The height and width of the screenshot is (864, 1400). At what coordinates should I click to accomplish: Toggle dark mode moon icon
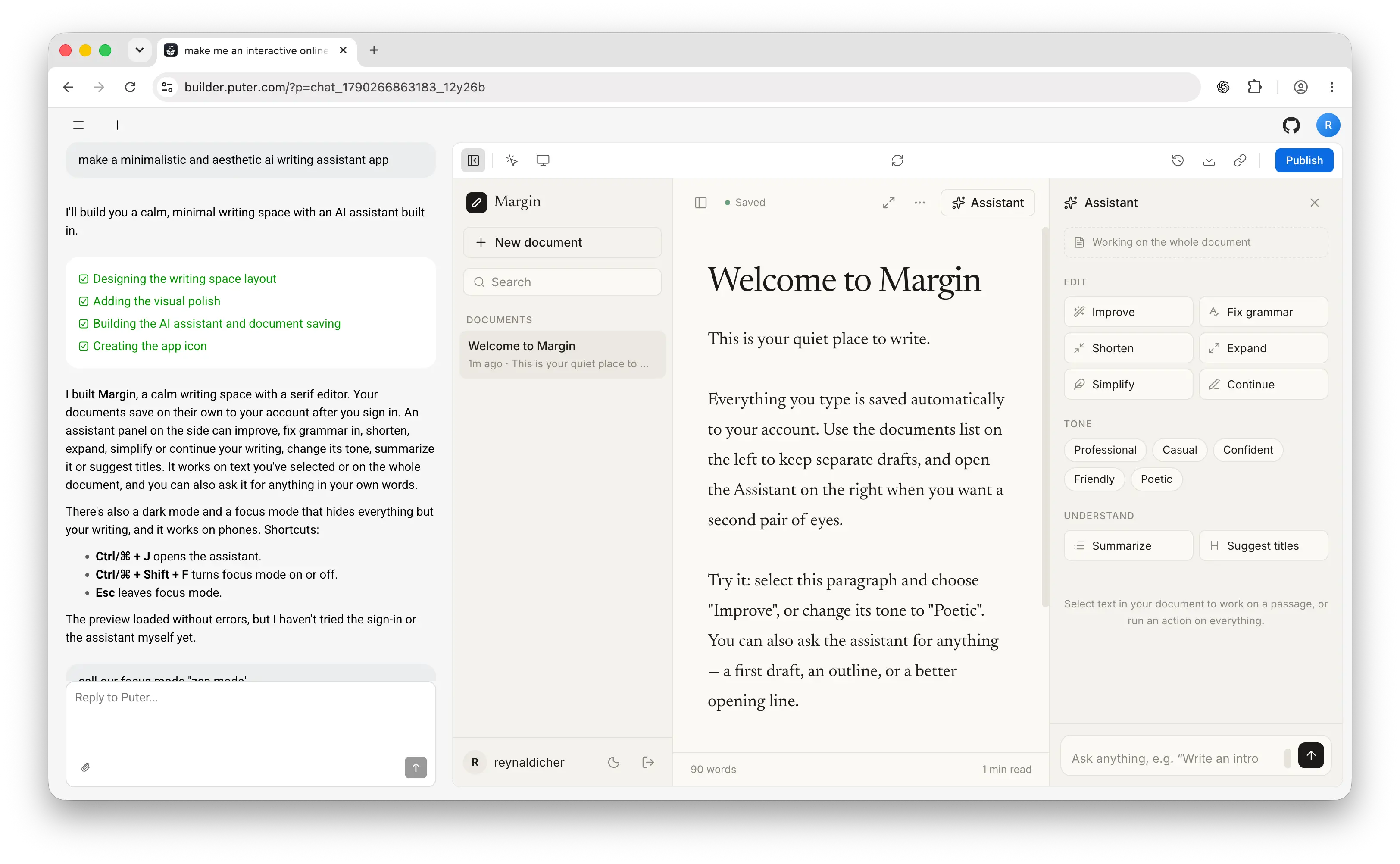[613, 762]
